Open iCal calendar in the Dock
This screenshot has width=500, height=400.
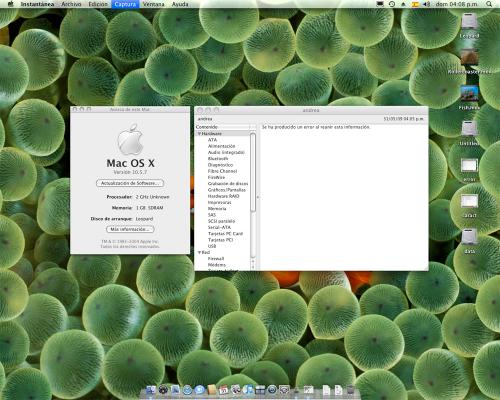pos(223,390)
